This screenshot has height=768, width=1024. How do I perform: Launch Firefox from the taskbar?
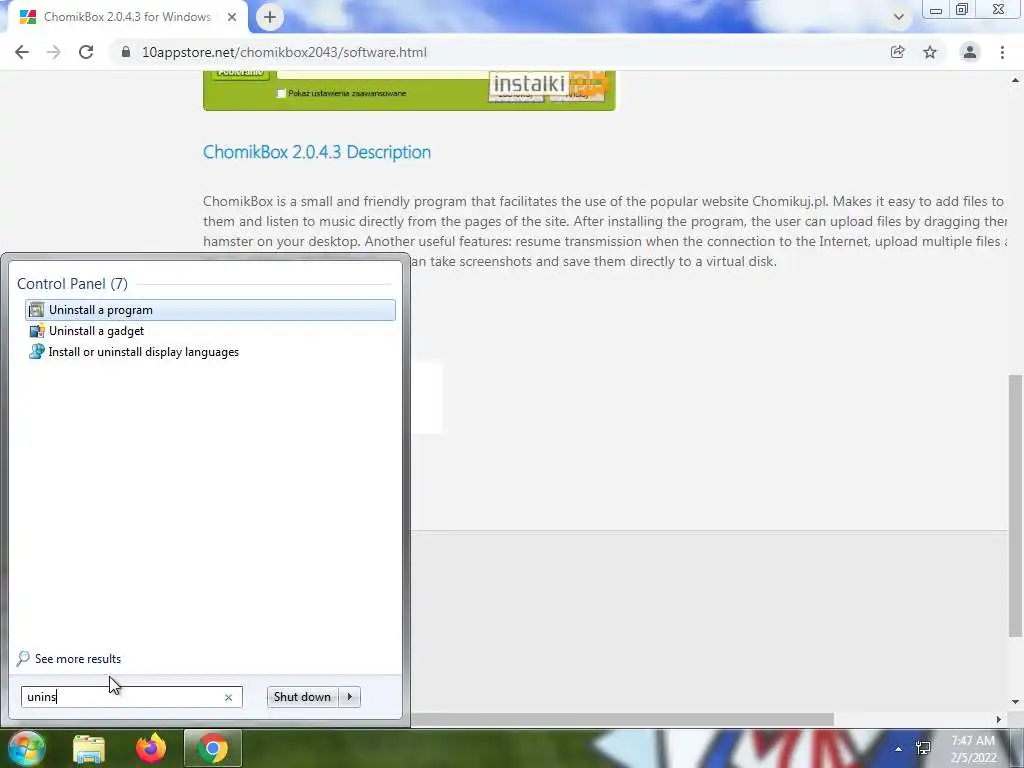click(x=151, y=748)
